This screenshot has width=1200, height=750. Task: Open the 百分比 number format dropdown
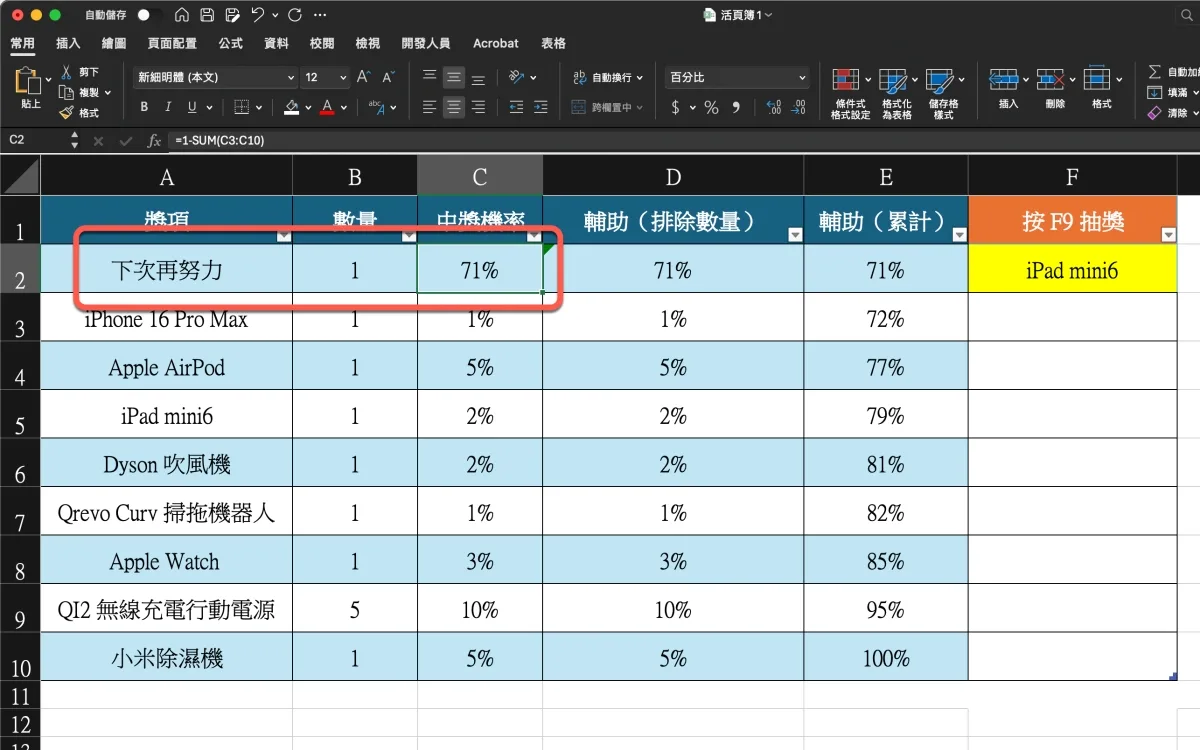(x=802, y=77)
